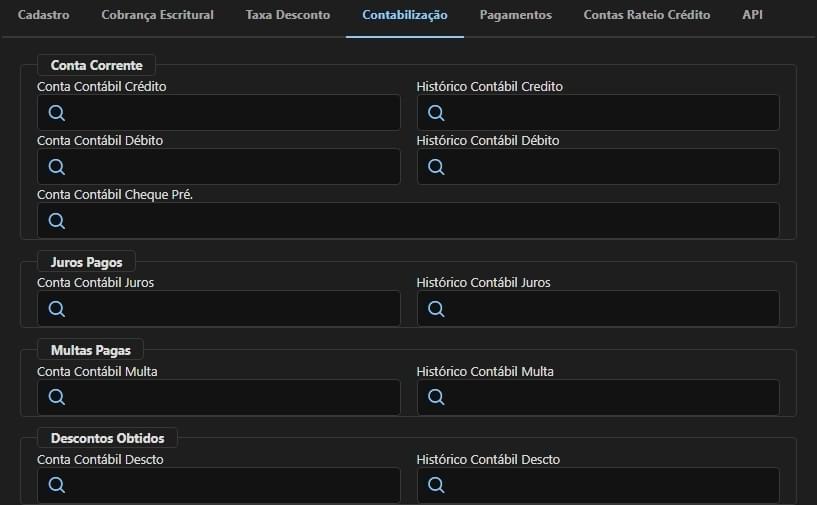Open lookup for Histórico Contábil Descto
The image size is (817, 505).
[x=436, y=485]
